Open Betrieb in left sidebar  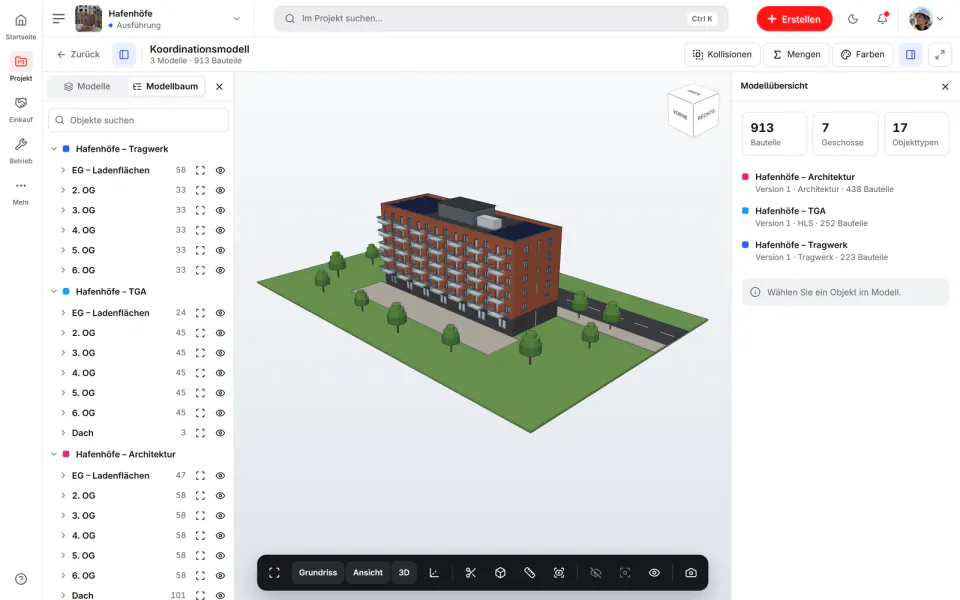coord(21,151)
